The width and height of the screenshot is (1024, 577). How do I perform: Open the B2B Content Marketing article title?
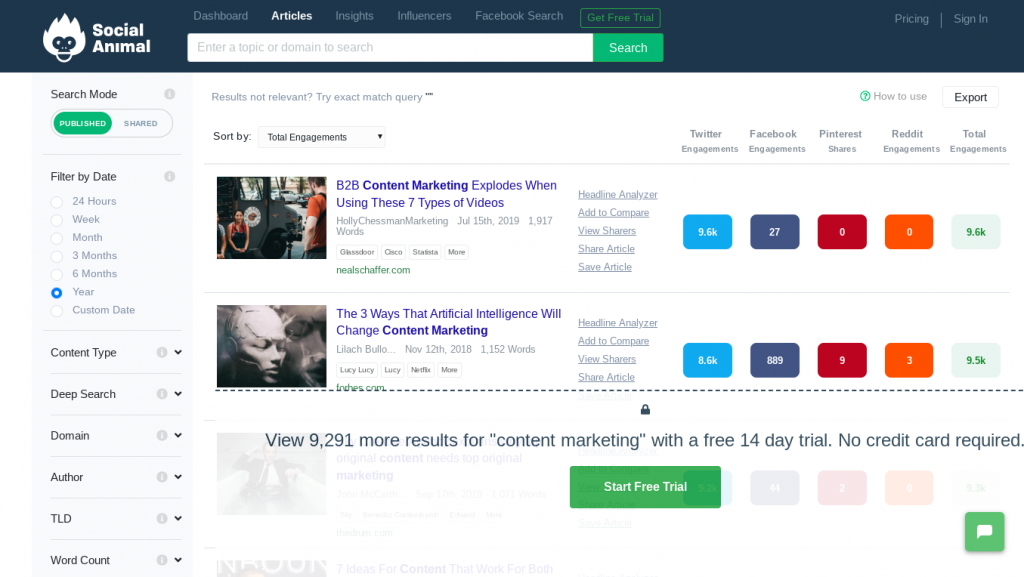[x=447, y=194]
